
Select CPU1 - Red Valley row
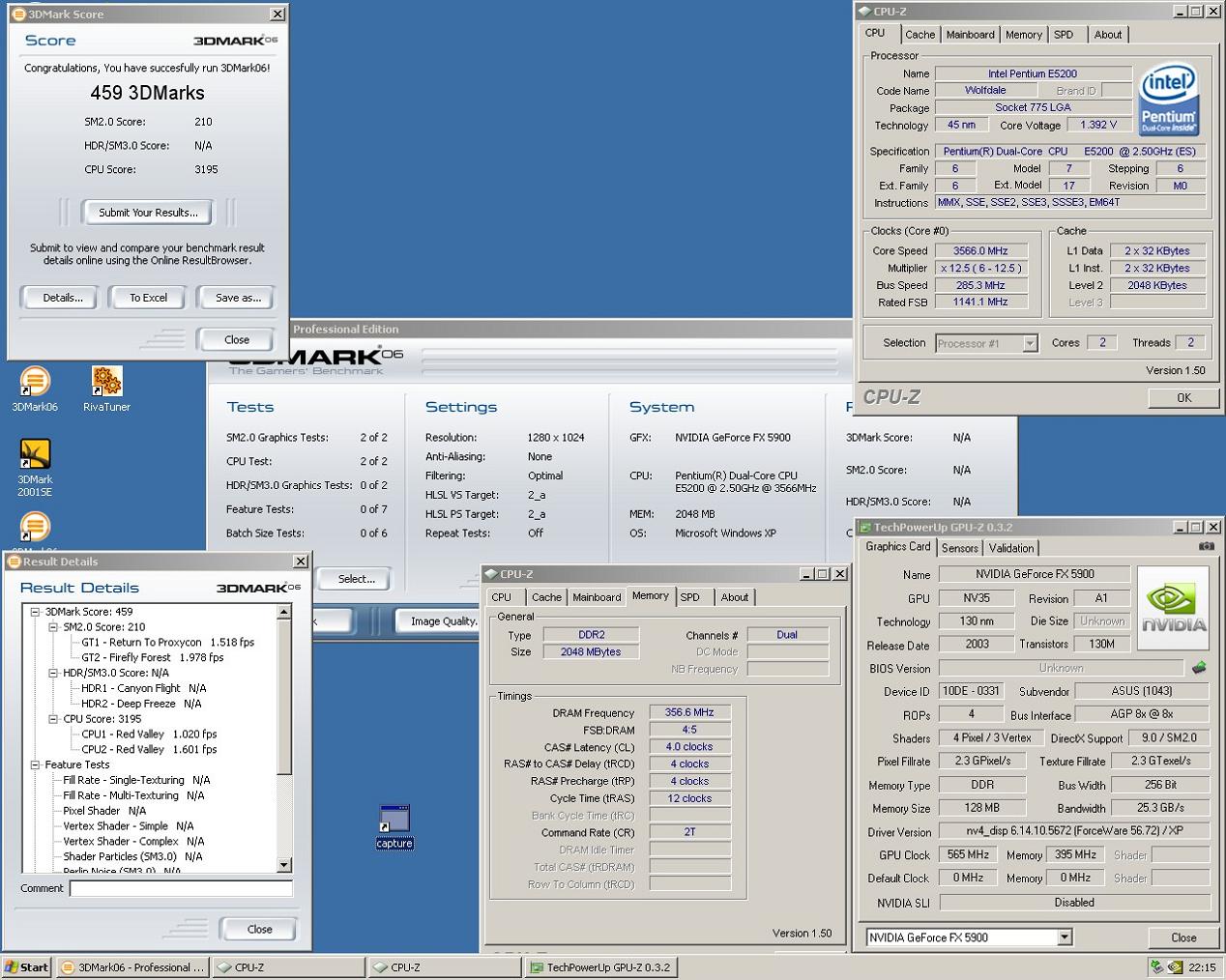click(149, 735)
